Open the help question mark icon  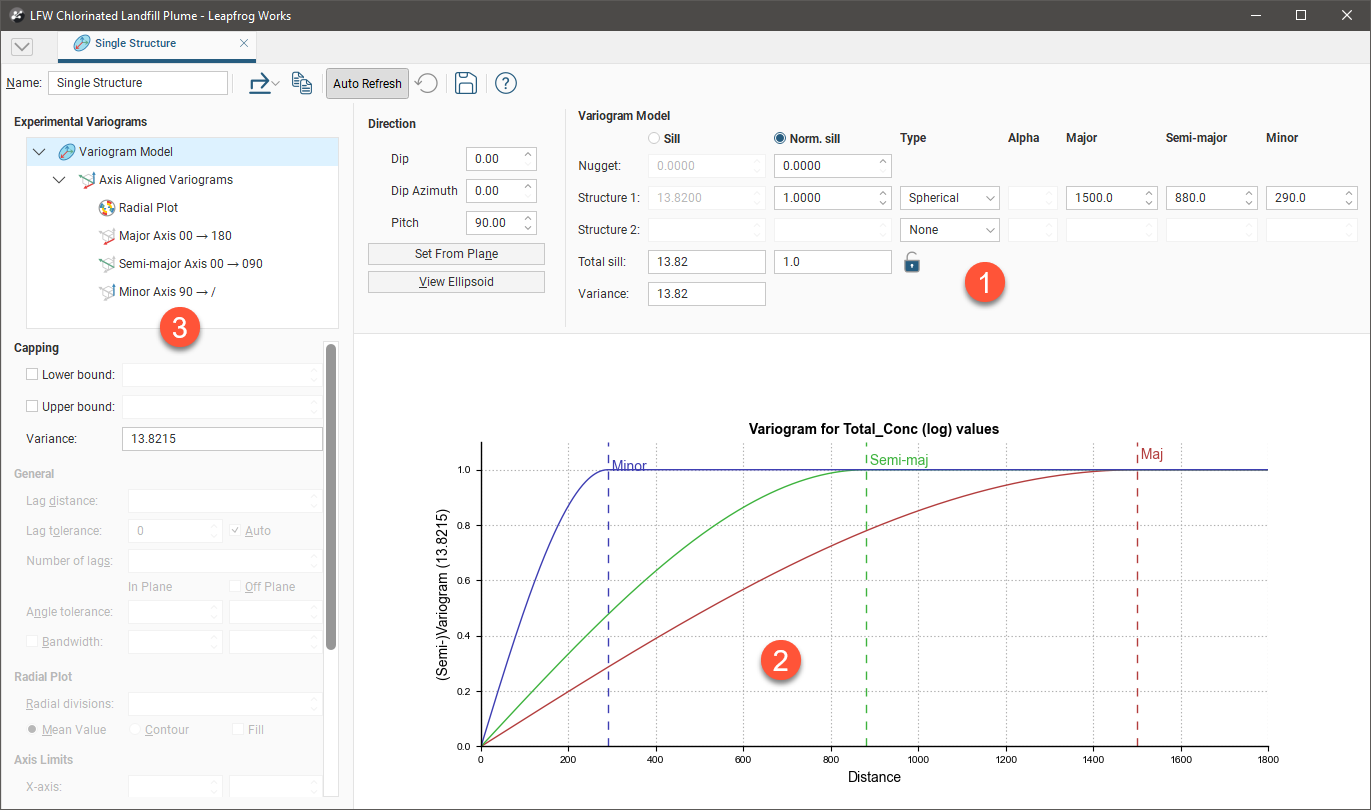pyautogui.click(x=505, y=83)
